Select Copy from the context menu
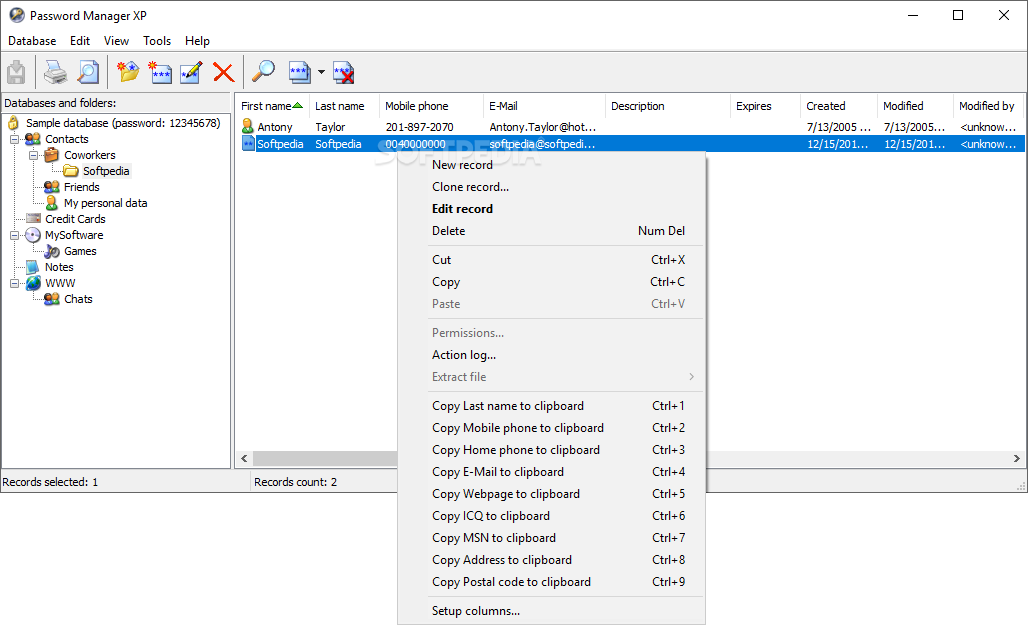This screenshot has height=625, width=1028. (x=551, y=282)
